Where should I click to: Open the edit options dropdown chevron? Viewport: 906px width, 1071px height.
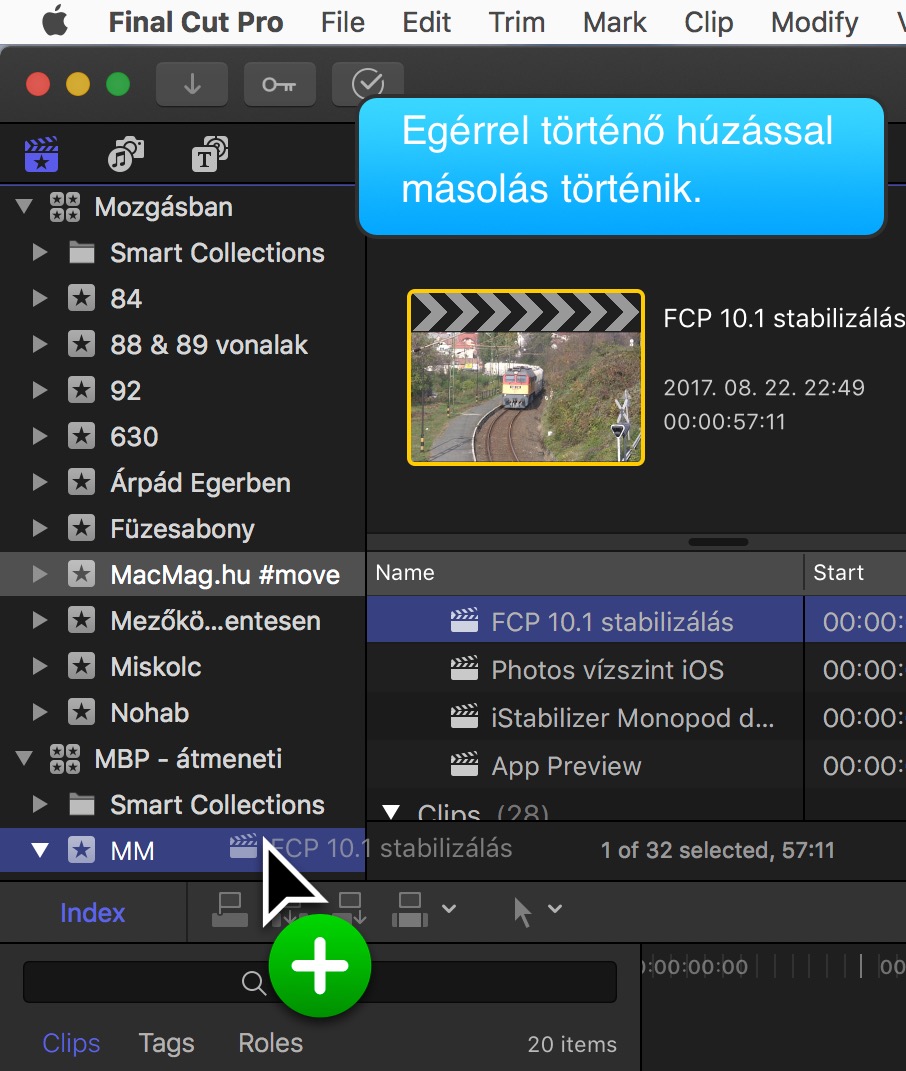coord(449,908)
